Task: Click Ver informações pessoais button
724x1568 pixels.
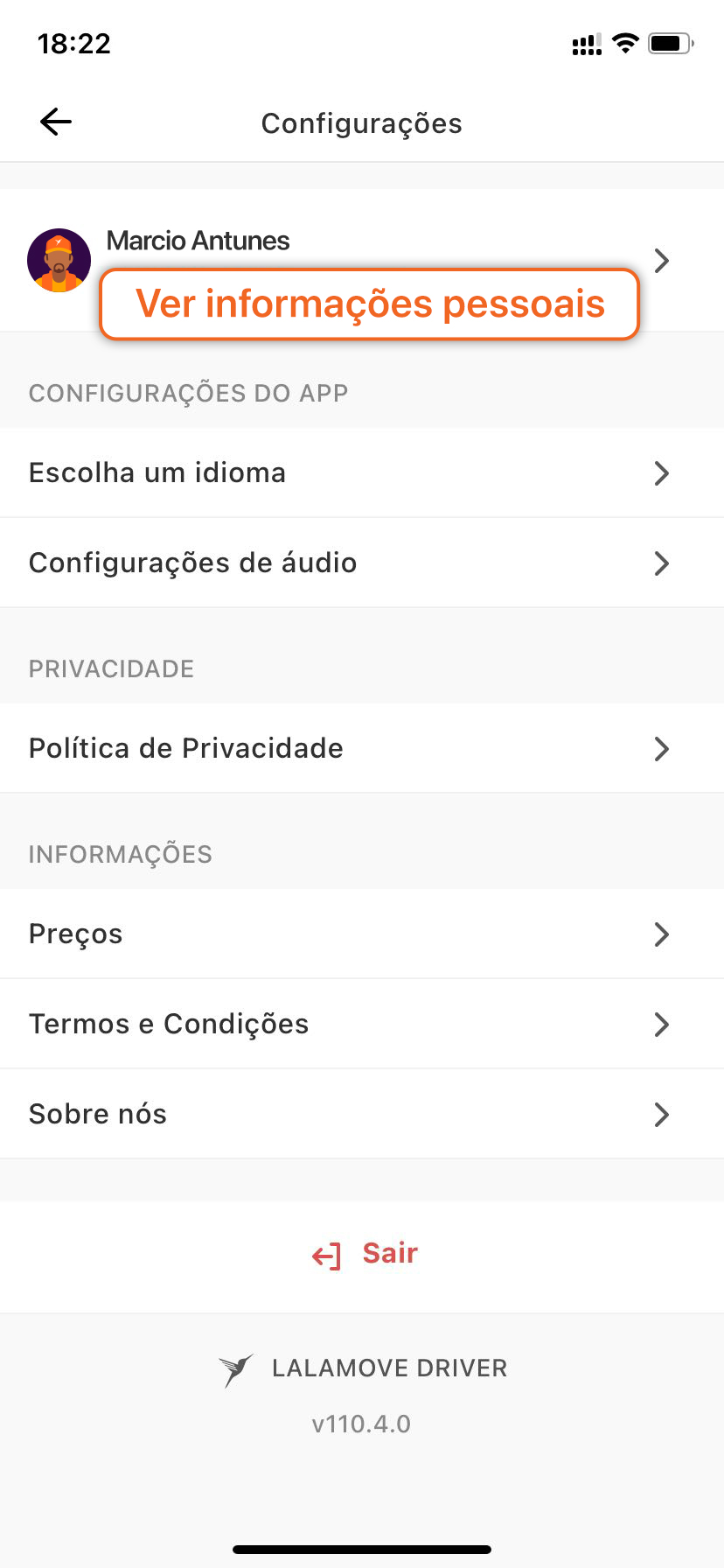Action: pyautogui.click(x=370, y=304)
